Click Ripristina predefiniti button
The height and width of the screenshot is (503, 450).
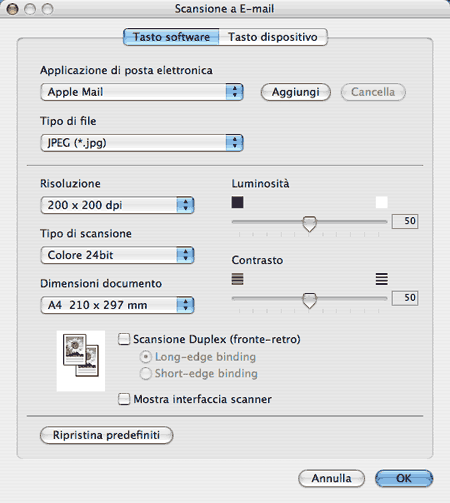tap(106, 435)
